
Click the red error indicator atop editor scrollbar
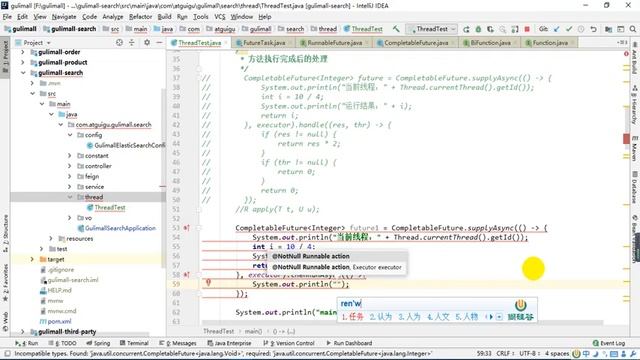click(626, 53)
